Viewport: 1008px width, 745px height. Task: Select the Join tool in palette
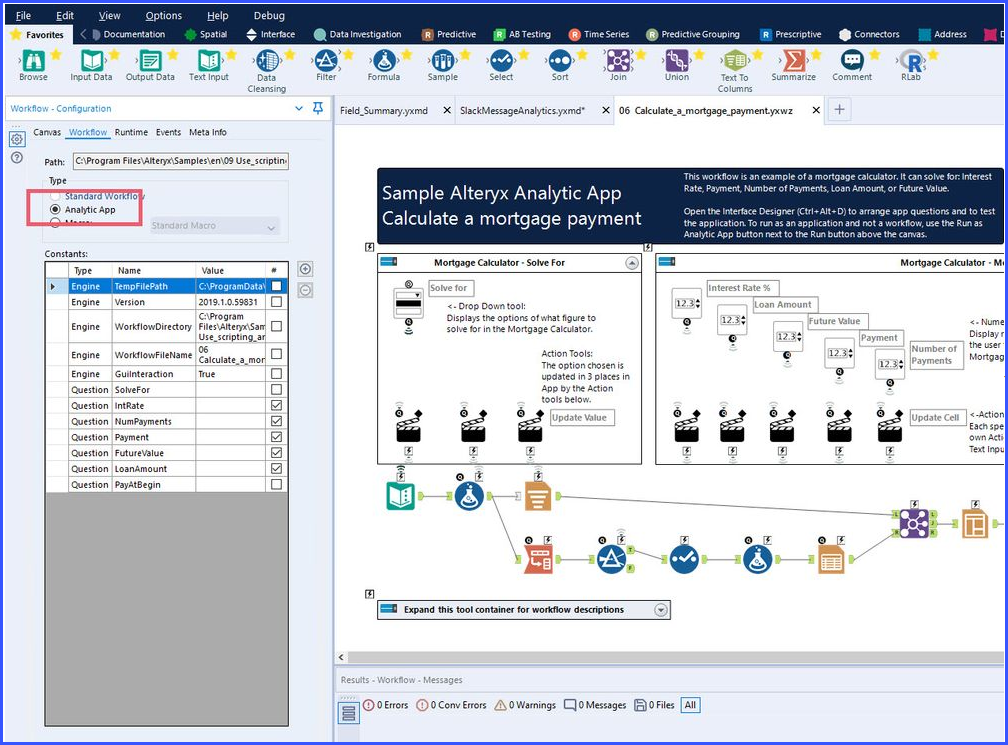618,61
